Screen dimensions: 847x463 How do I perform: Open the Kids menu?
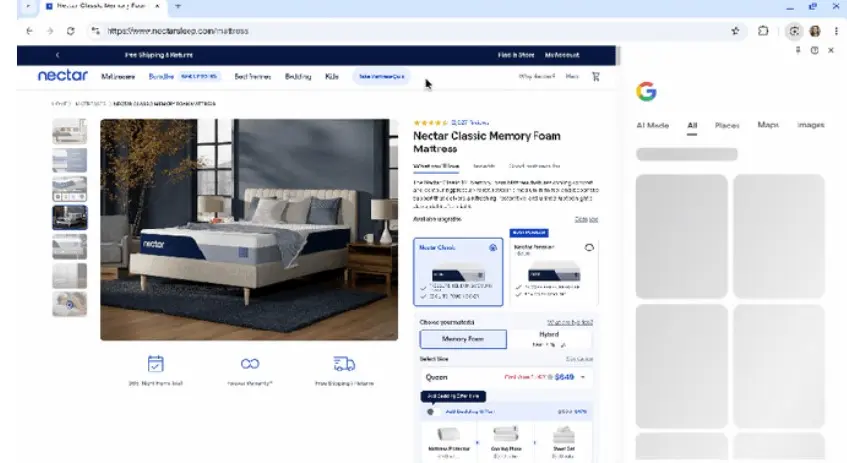(332, 77)
